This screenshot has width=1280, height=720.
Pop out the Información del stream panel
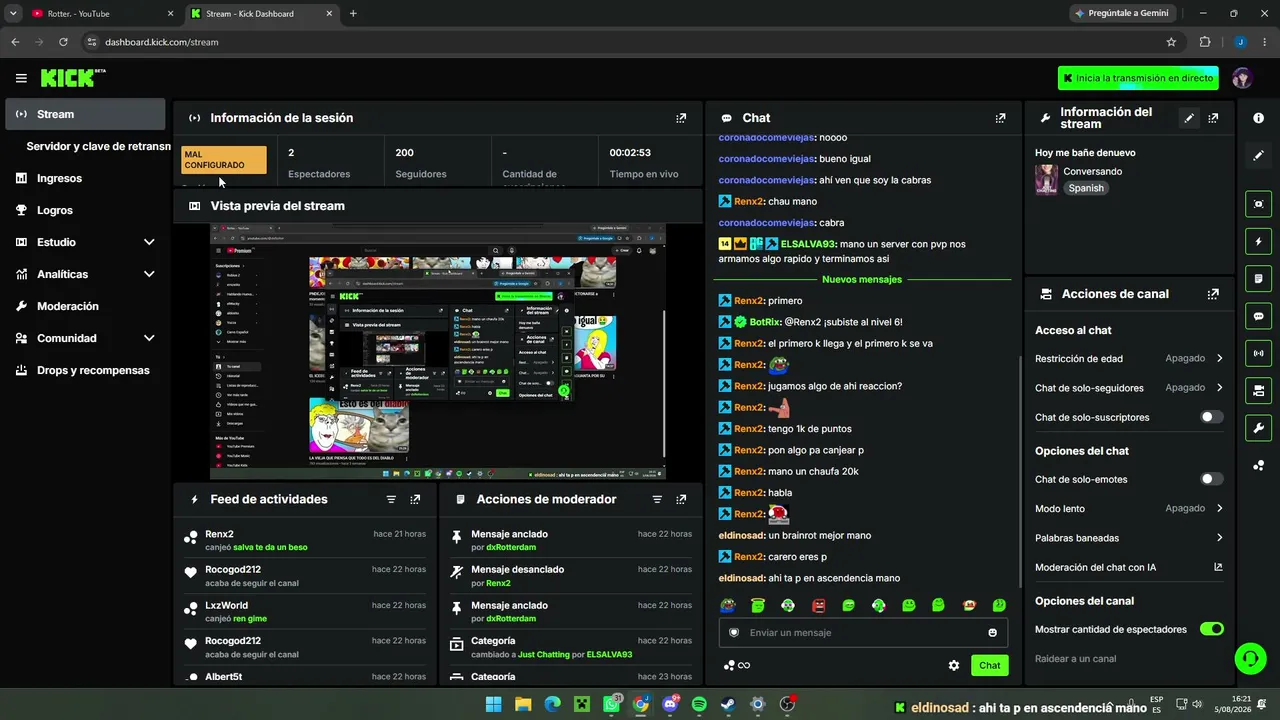click(1213, 118)
